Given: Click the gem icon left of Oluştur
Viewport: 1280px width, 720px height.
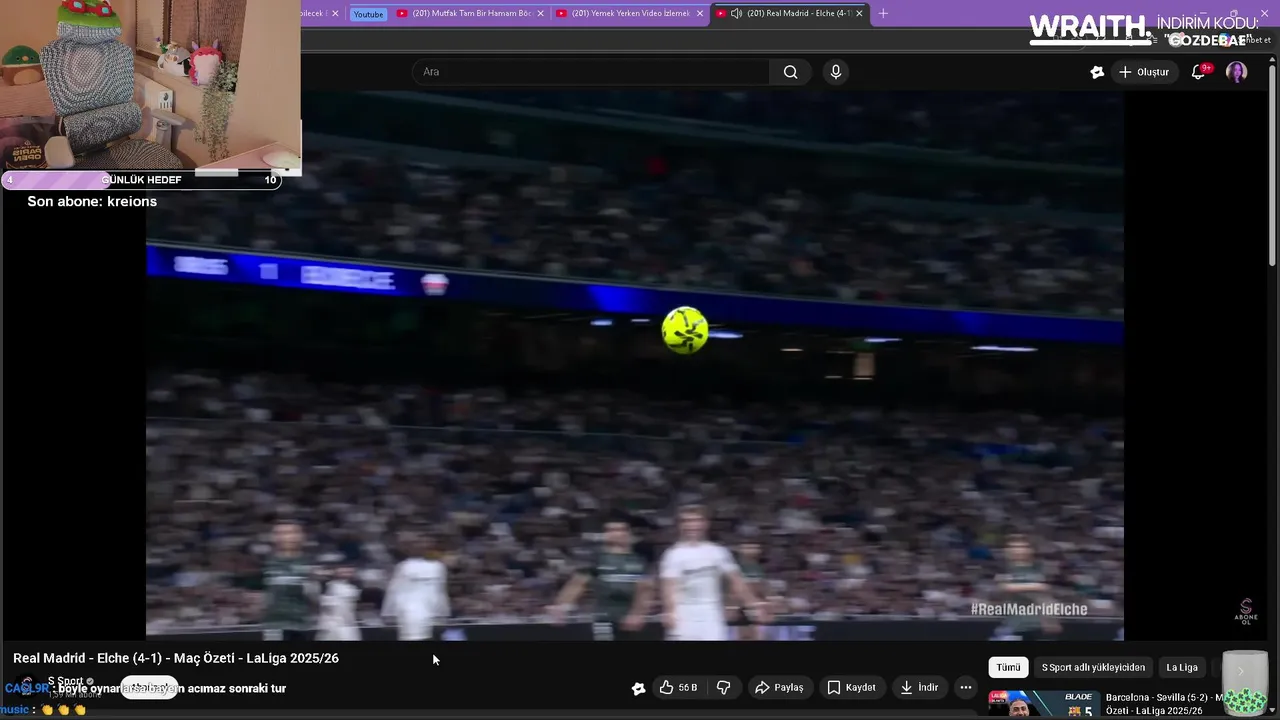Looking at the screenshot, I should pyautogui.click(x=1097, y=72).
